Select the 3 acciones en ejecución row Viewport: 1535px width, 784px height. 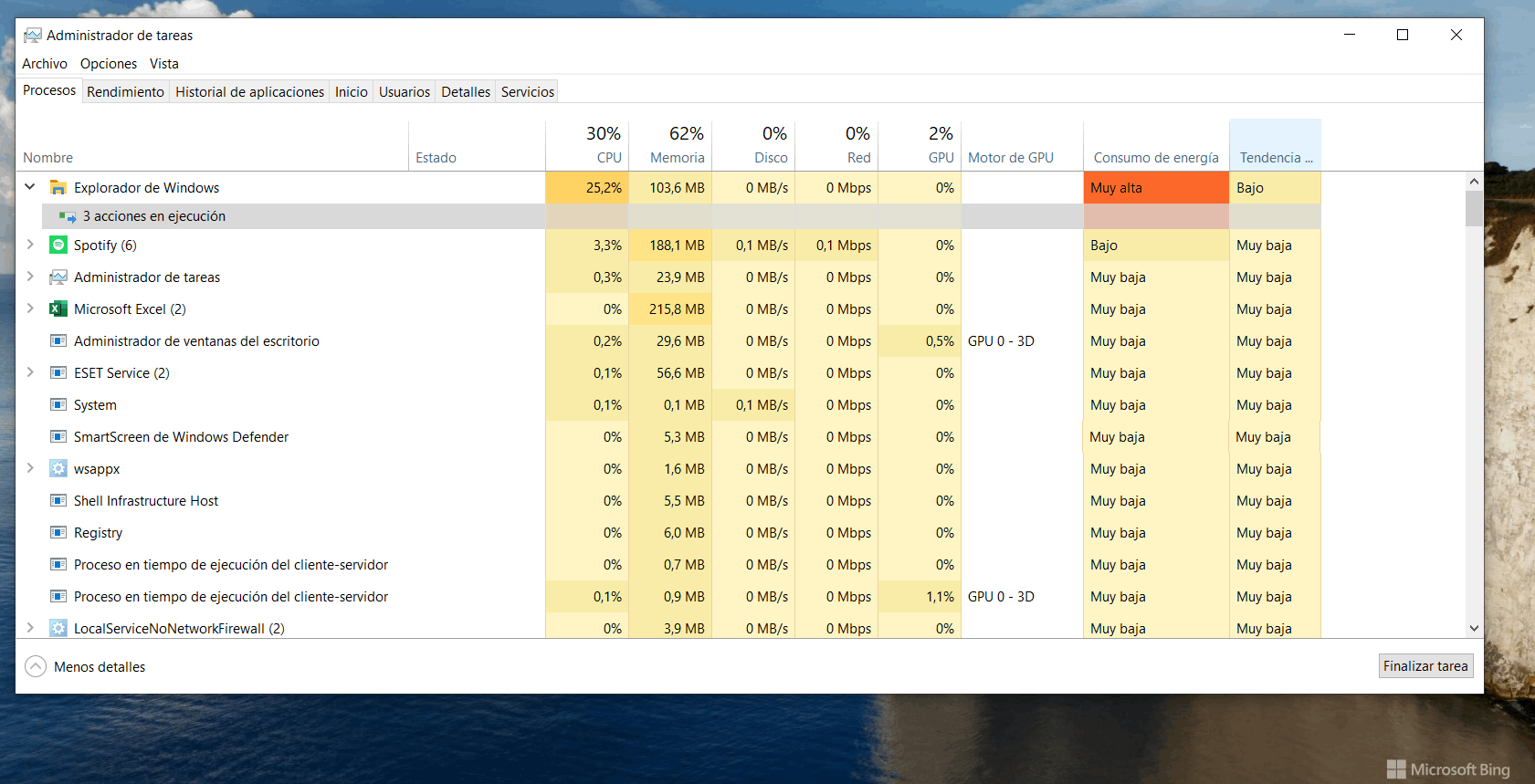680,216
